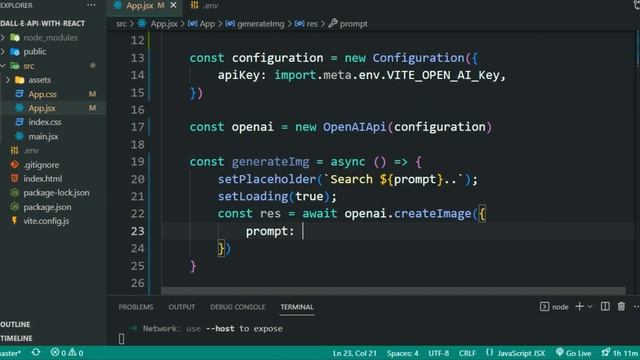Viewport: 640px width, 360px height.
Task: Open the Output panel tab
Action: (x=182, y=307)
